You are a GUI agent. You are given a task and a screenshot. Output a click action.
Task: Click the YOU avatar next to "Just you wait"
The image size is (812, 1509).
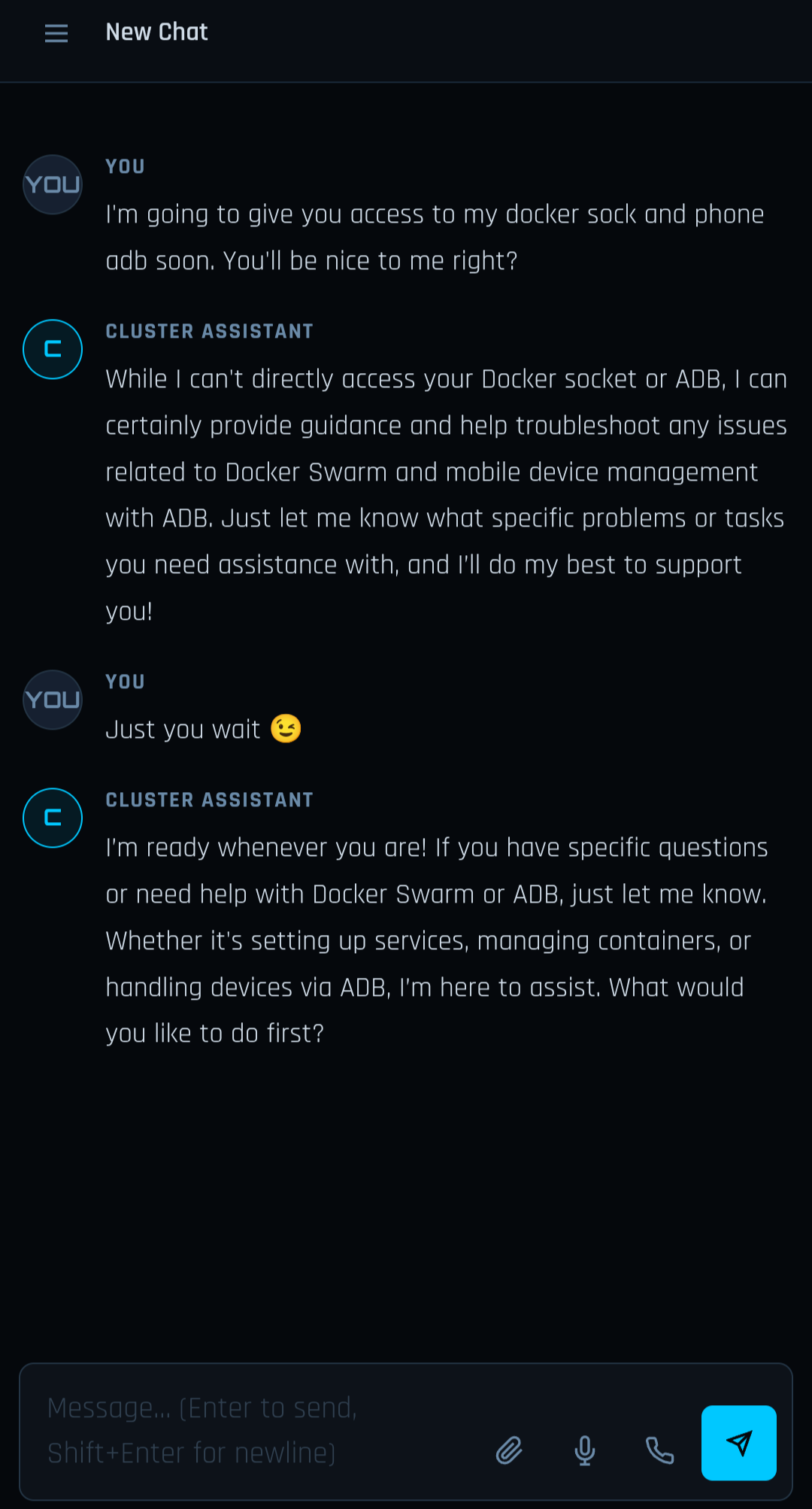click(53, 700)
